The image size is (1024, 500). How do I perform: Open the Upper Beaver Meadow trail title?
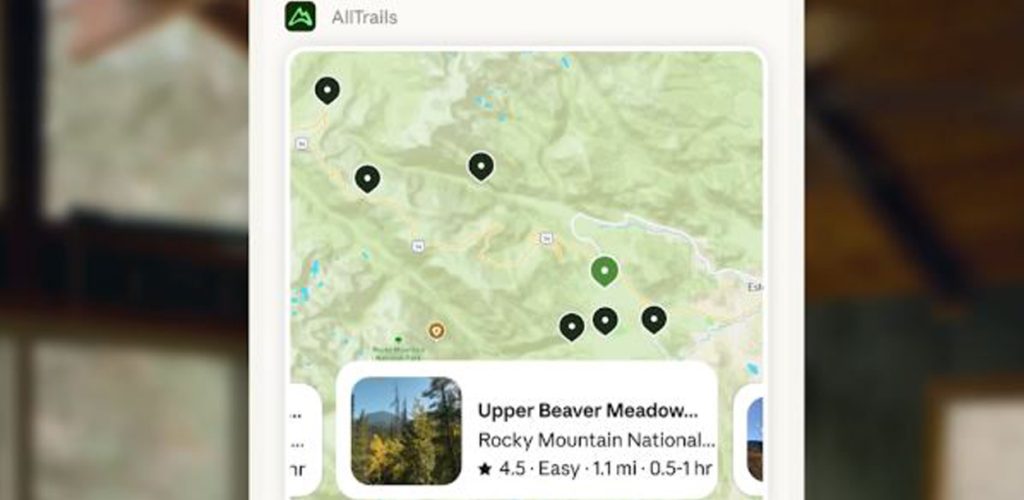[588, 411]
